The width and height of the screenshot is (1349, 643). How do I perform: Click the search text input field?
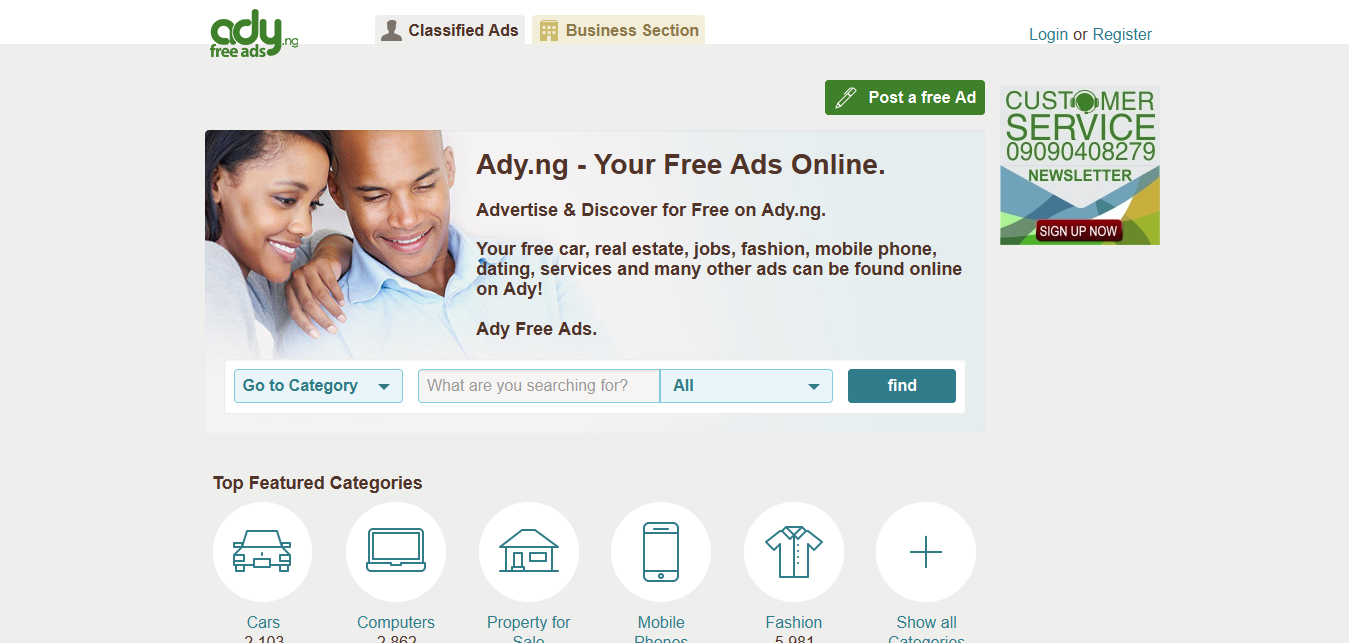coord(539,386)
